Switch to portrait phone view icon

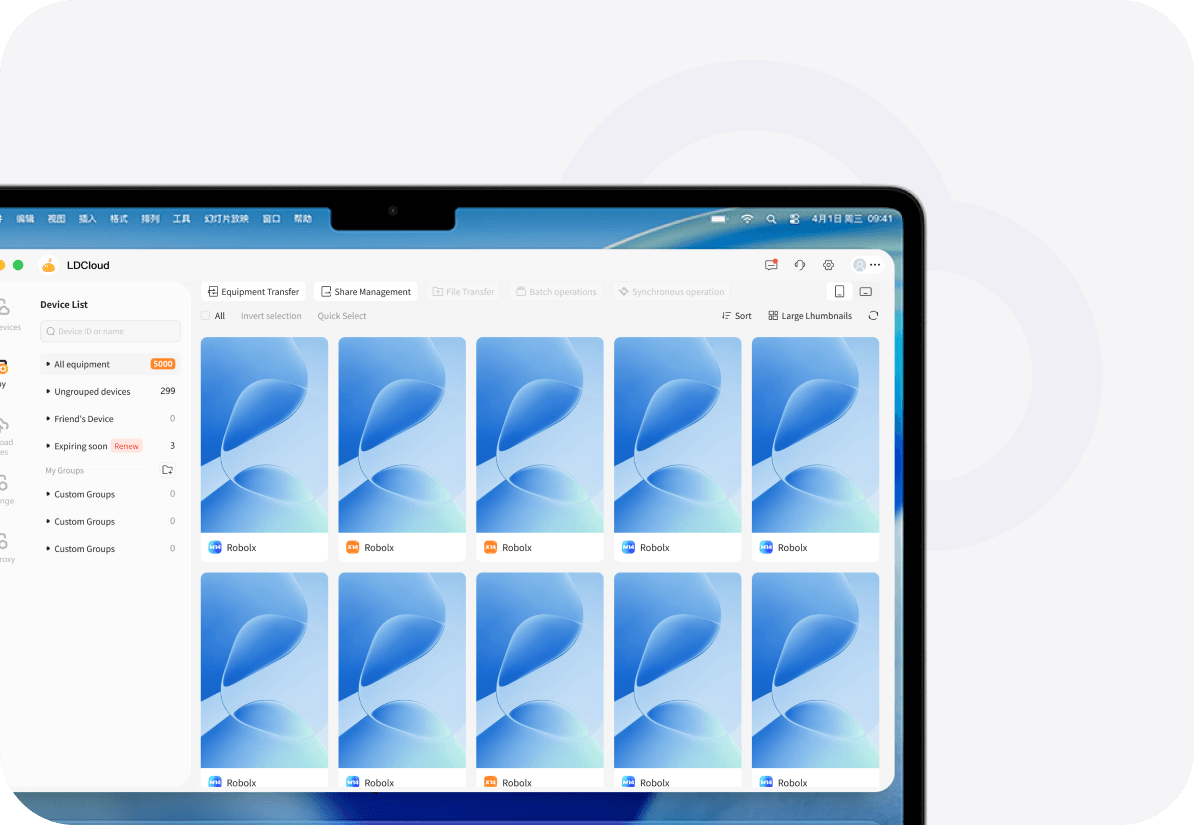tap(839, 292)
